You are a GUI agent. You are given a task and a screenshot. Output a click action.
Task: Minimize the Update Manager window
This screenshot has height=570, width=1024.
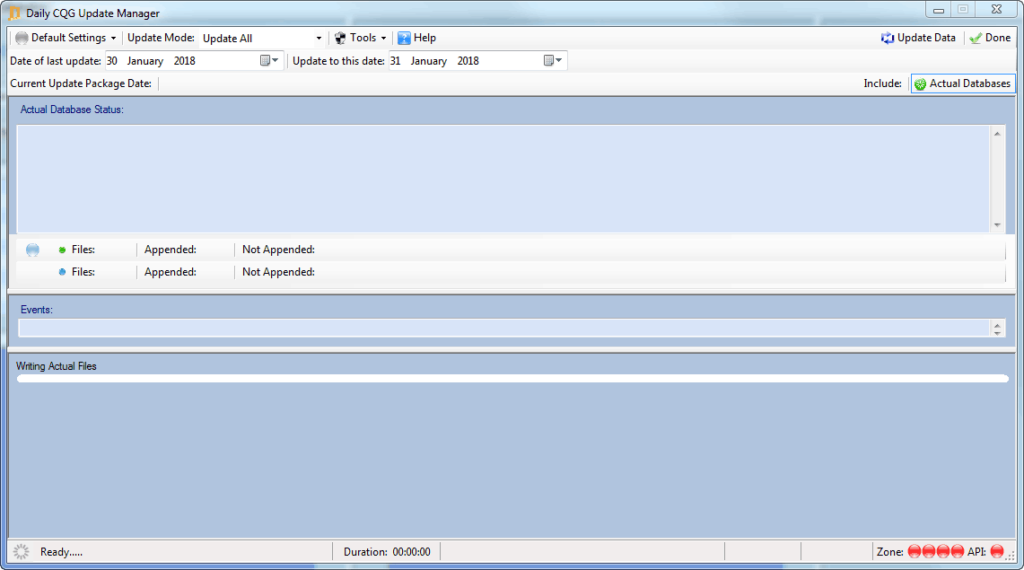(x=938, y=10)
